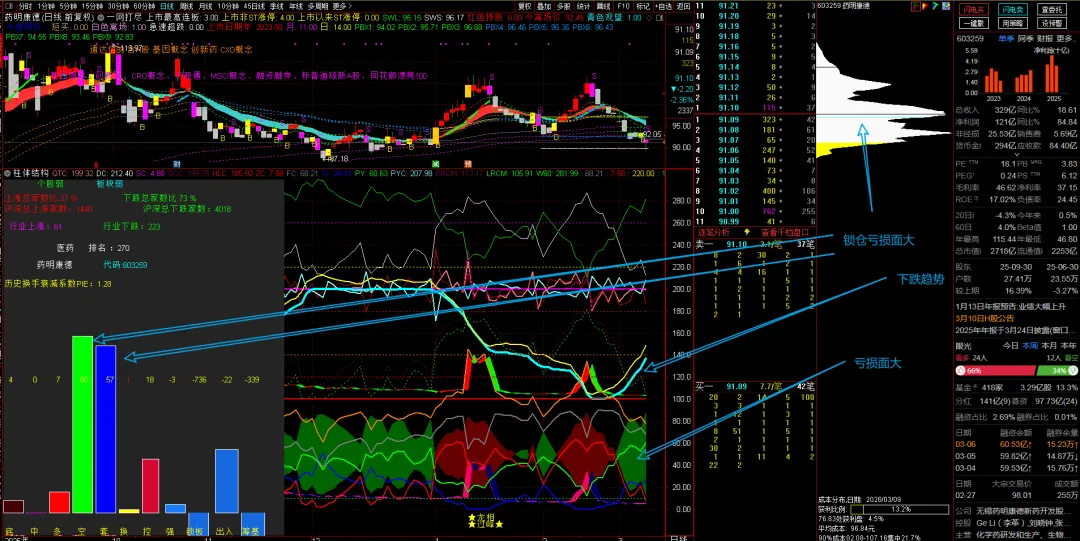Open the 多周期 multi-period view

[319, 6]
